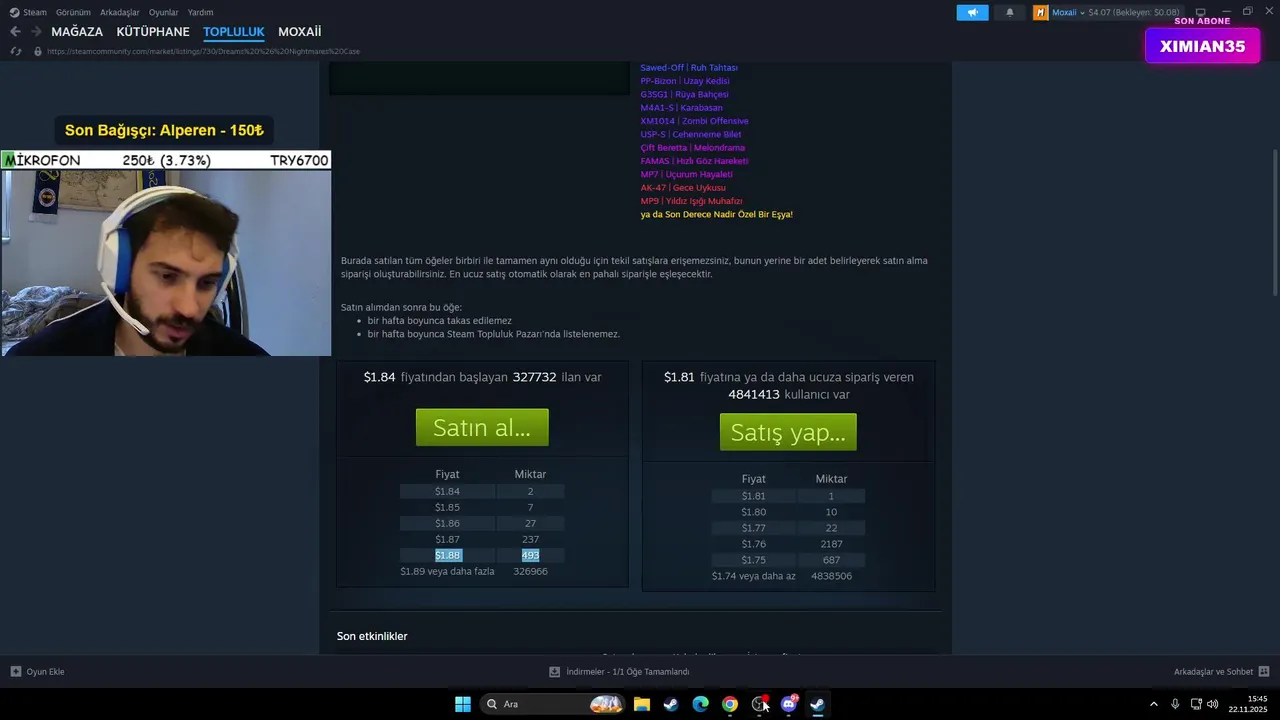Open File Explorer from the taskbar
The height and width of the screenshot is (720, 1280).
click(642, 704)
